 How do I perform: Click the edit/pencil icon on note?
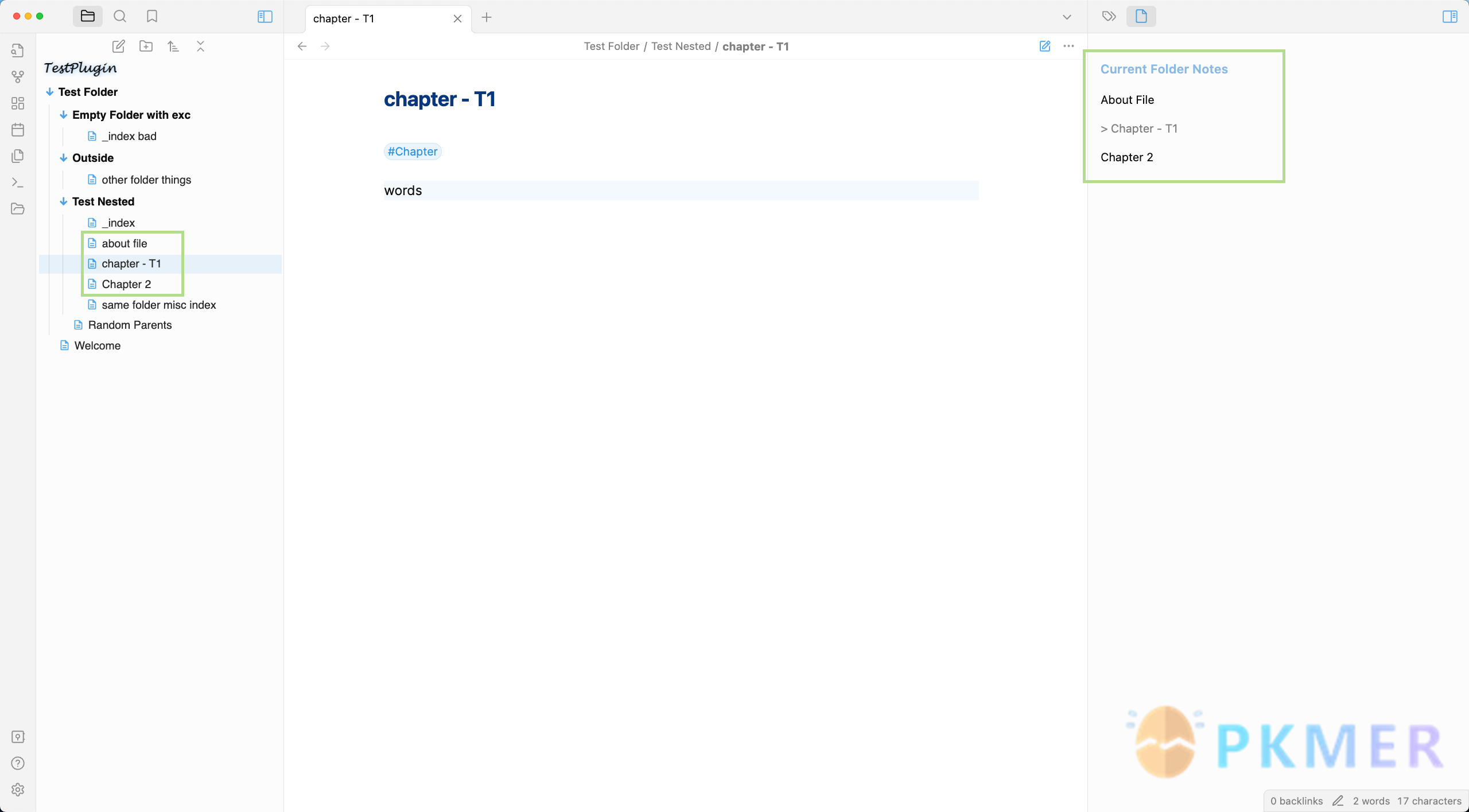pos(1045,45)
